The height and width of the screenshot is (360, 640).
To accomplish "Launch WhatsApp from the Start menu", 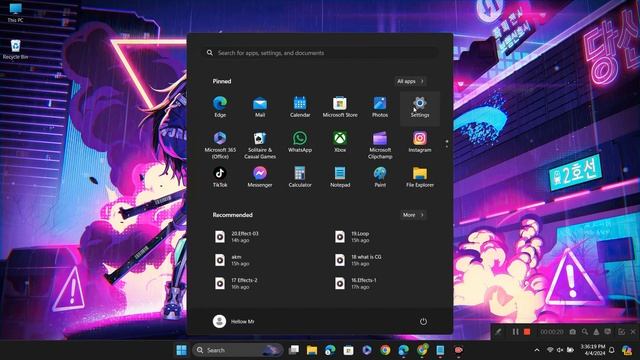I will pyautogui.click(x=300, y=142).
